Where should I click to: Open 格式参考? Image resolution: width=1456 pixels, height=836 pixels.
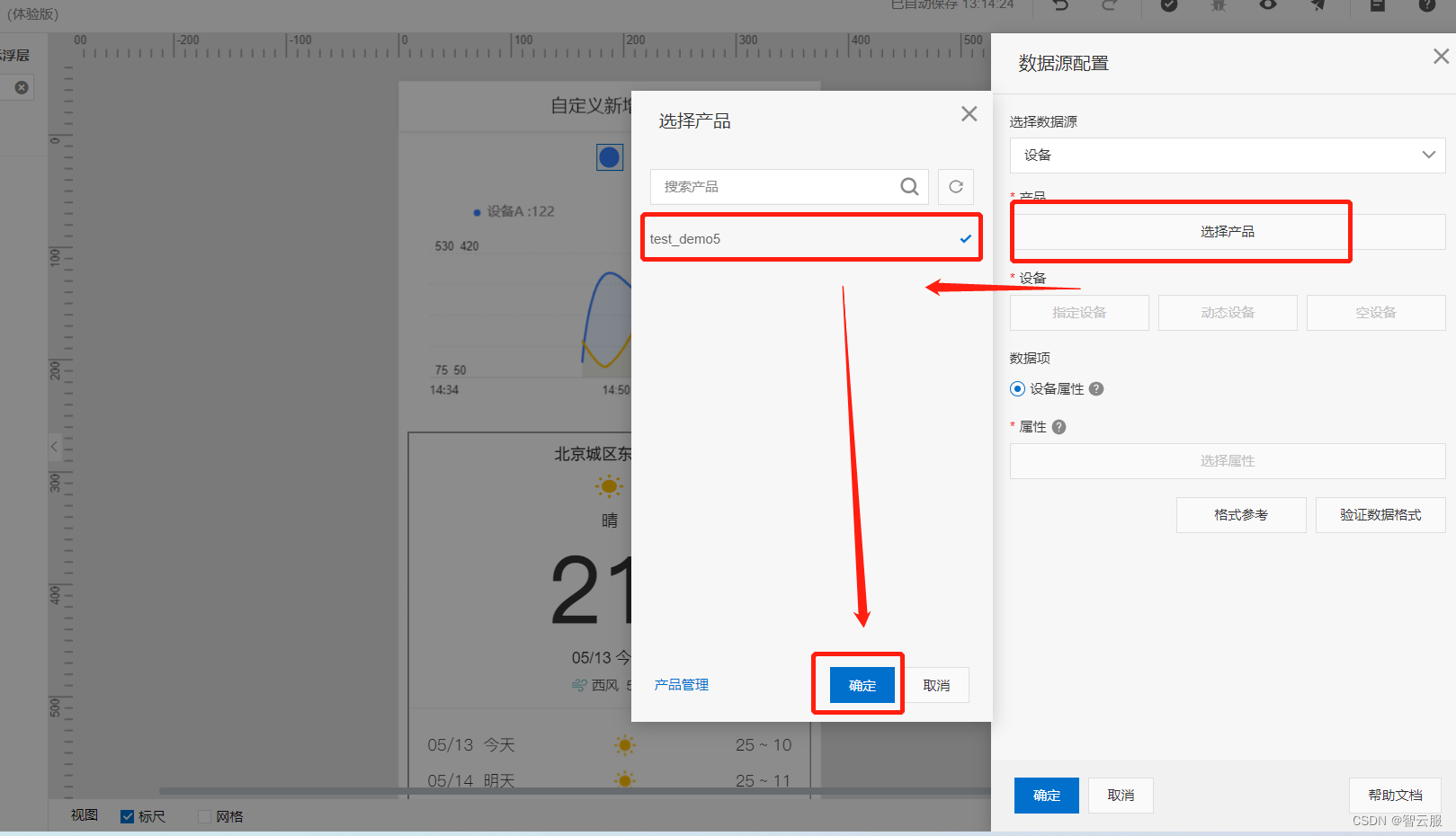tap(1241, 515)
